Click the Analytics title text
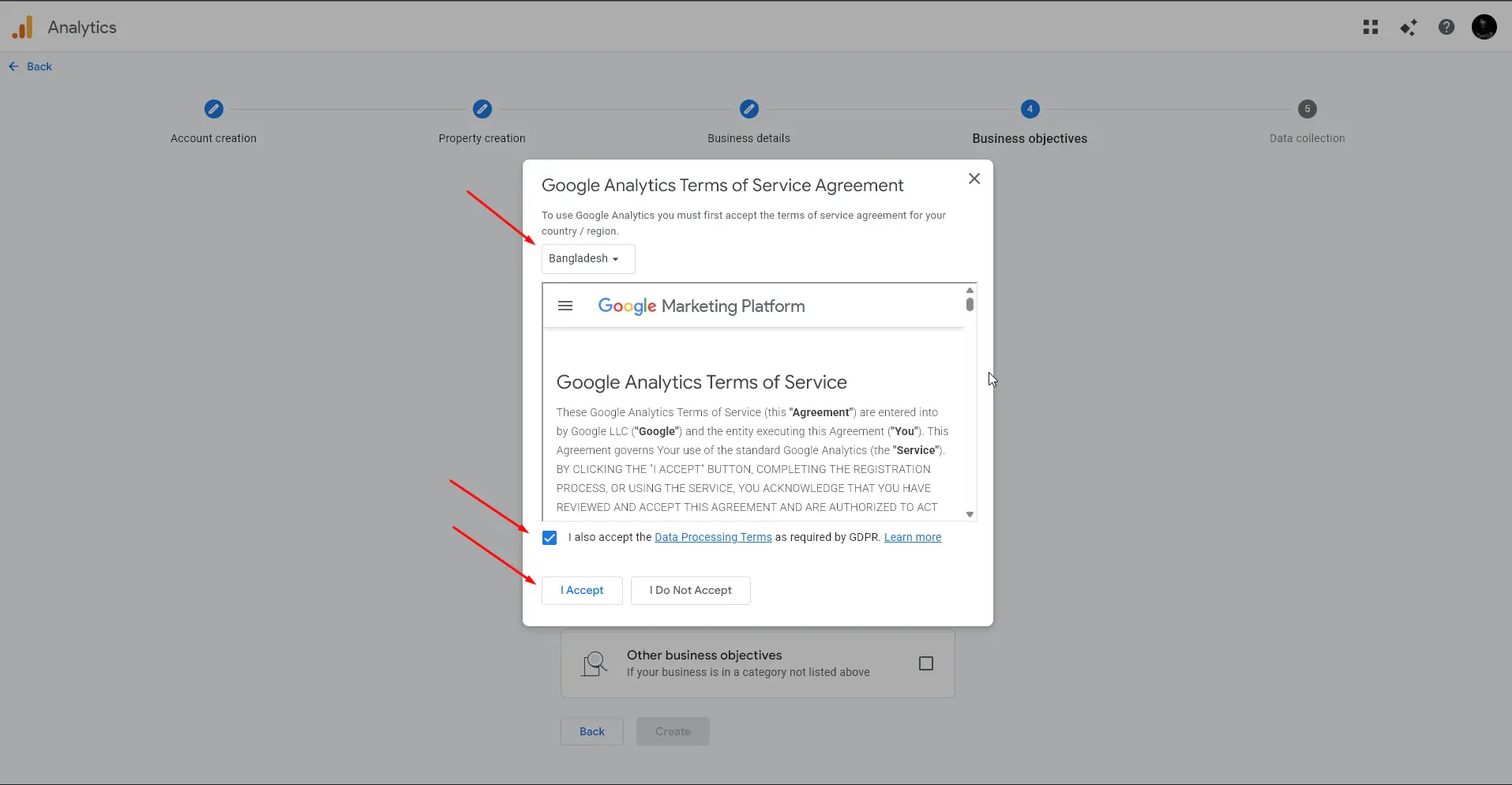Screen dimensions: 1512x785 (82, 28)
